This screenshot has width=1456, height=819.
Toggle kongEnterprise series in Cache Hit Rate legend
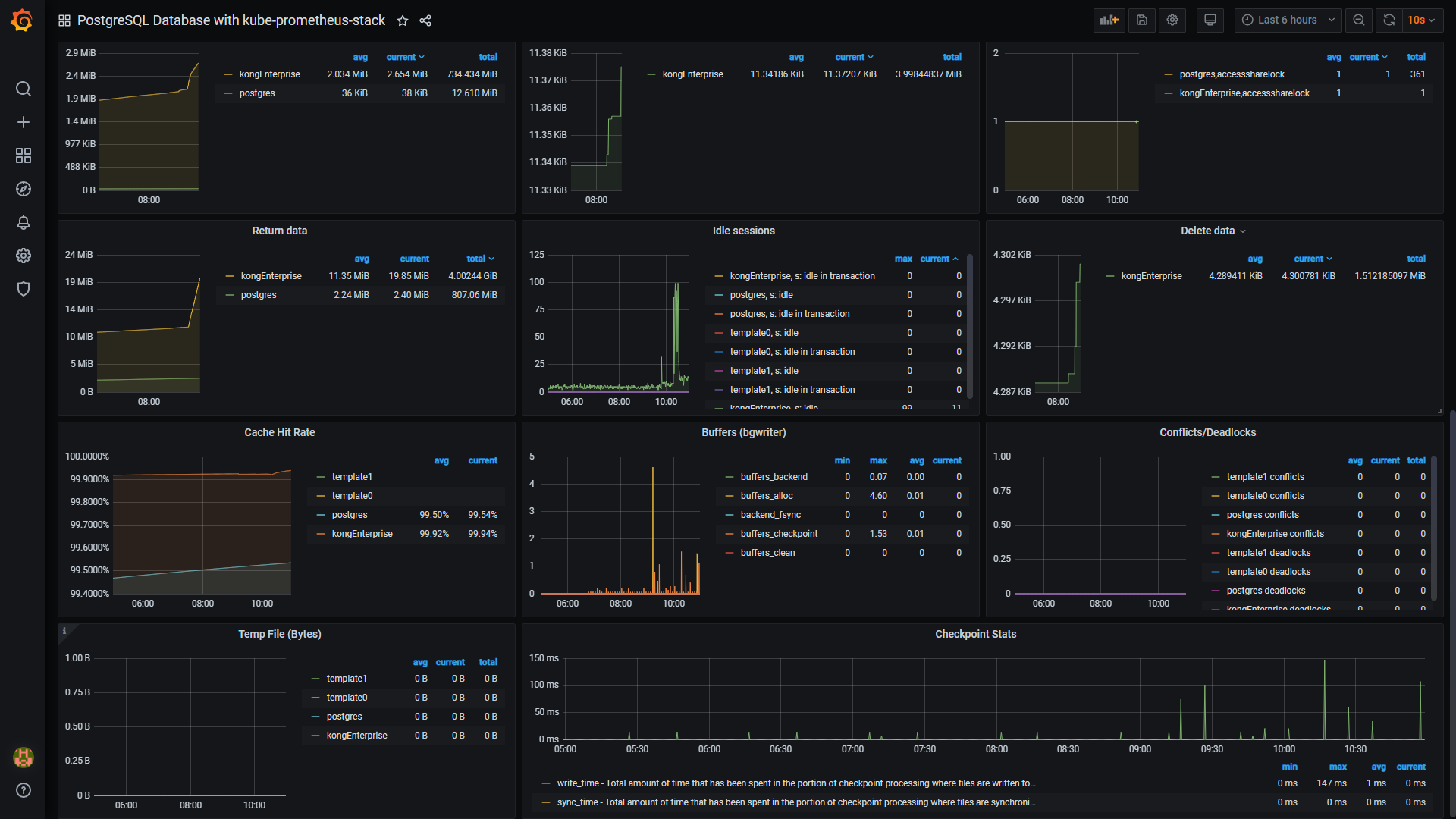(x=362, y=534)
